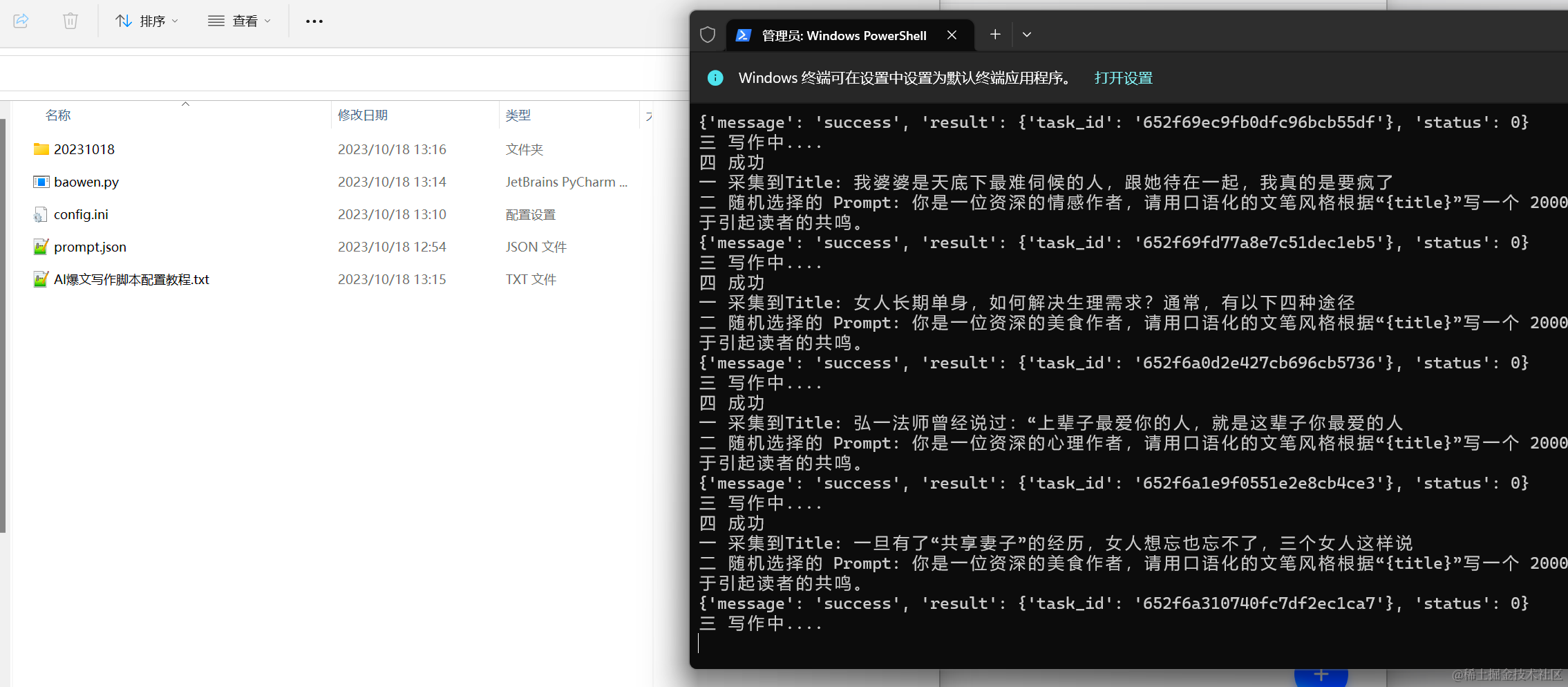The height and width of the screenshot is (687, 1568).
Task: Click the blue plus button below terminal
Action: pyautogui.click(x=1321, y=676)
